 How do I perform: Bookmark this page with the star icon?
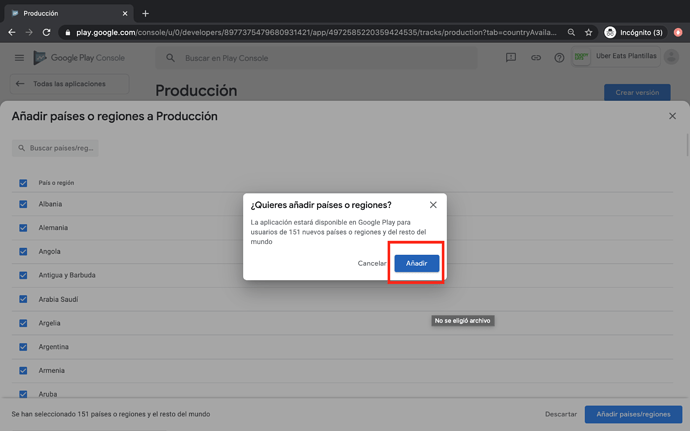coord(588,32)
